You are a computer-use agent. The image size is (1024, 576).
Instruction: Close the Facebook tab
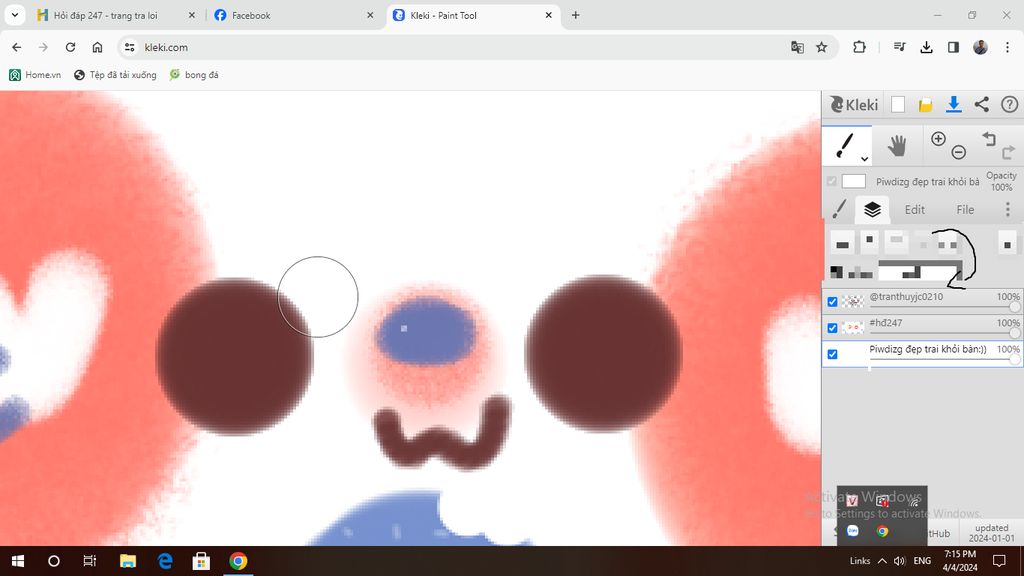(x=370, y=15)
